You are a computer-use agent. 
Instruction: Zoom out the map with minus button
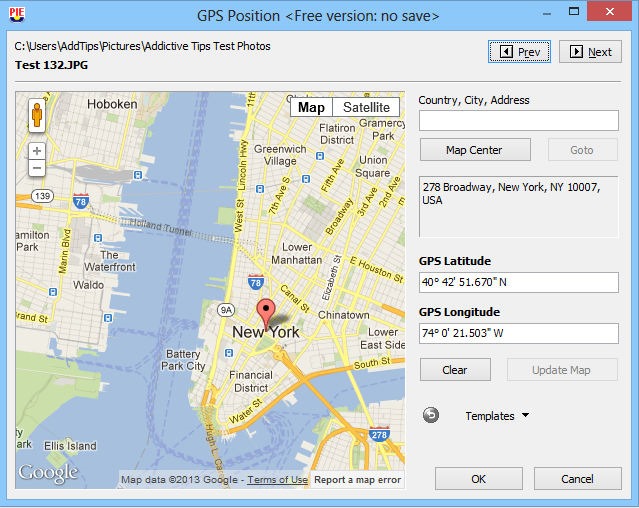coord(37,168)
